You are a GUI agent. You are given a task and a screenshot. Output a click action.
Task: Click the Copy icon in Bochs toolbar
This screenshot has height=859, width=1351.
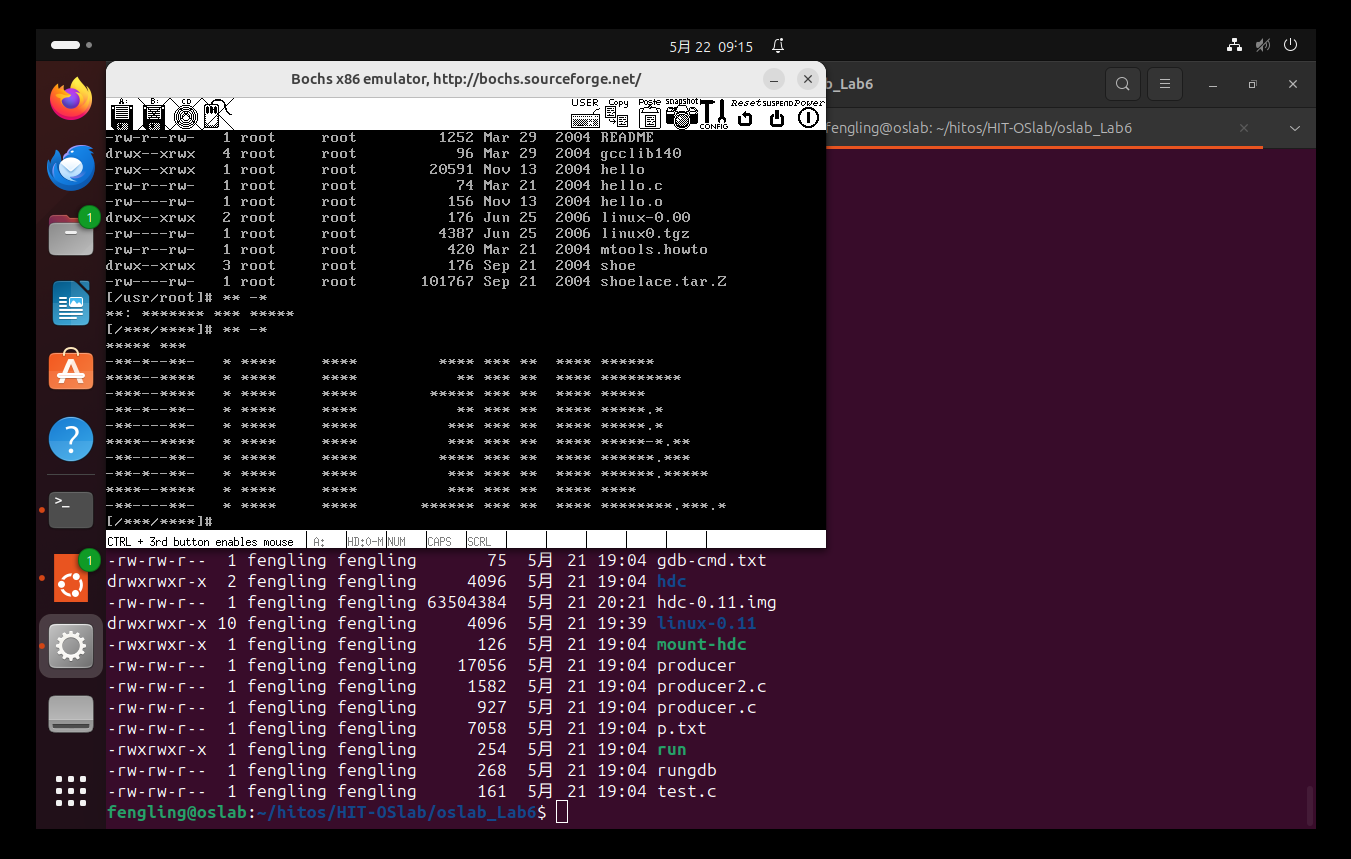[x=618, y=115]
